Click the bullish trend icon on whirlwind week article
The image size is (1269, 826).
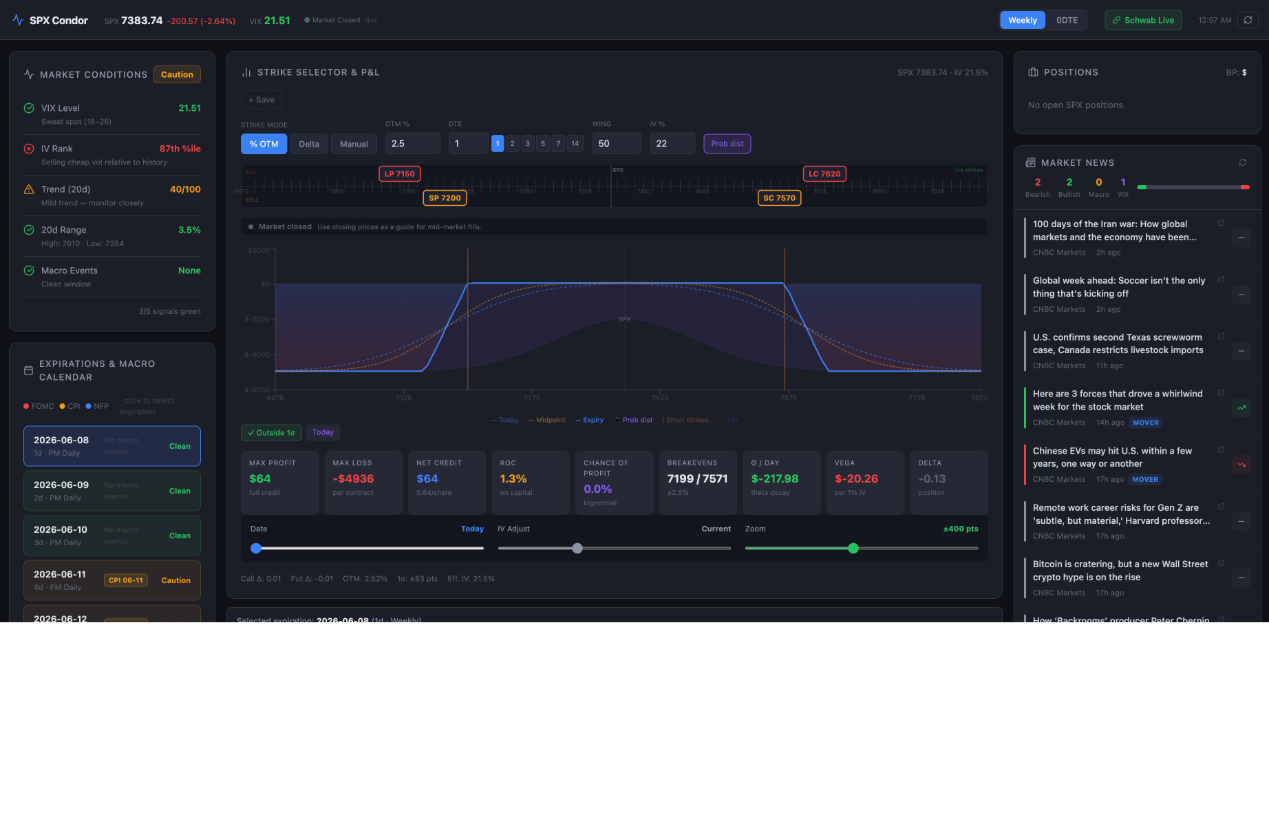pos(1241,407)
